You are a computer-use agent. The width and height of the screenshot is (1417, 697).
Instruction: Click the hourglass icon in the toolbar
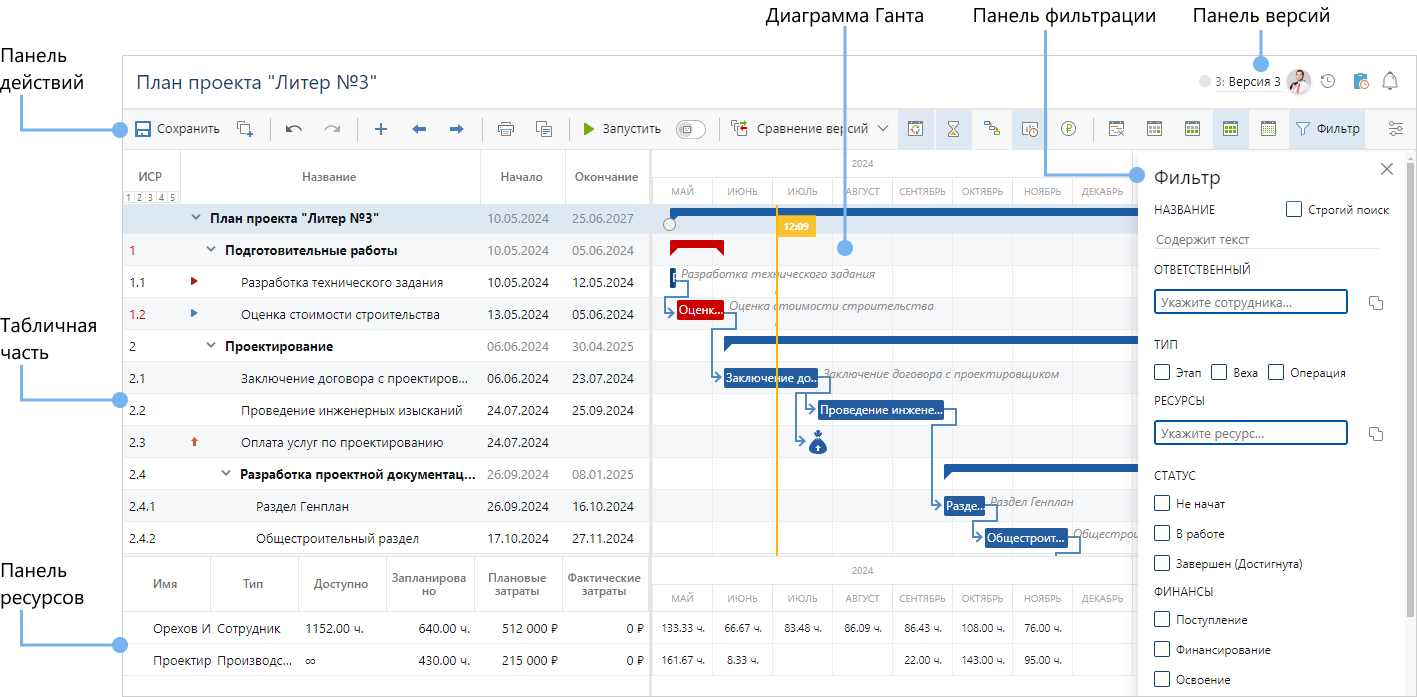[x=954, y=129]
